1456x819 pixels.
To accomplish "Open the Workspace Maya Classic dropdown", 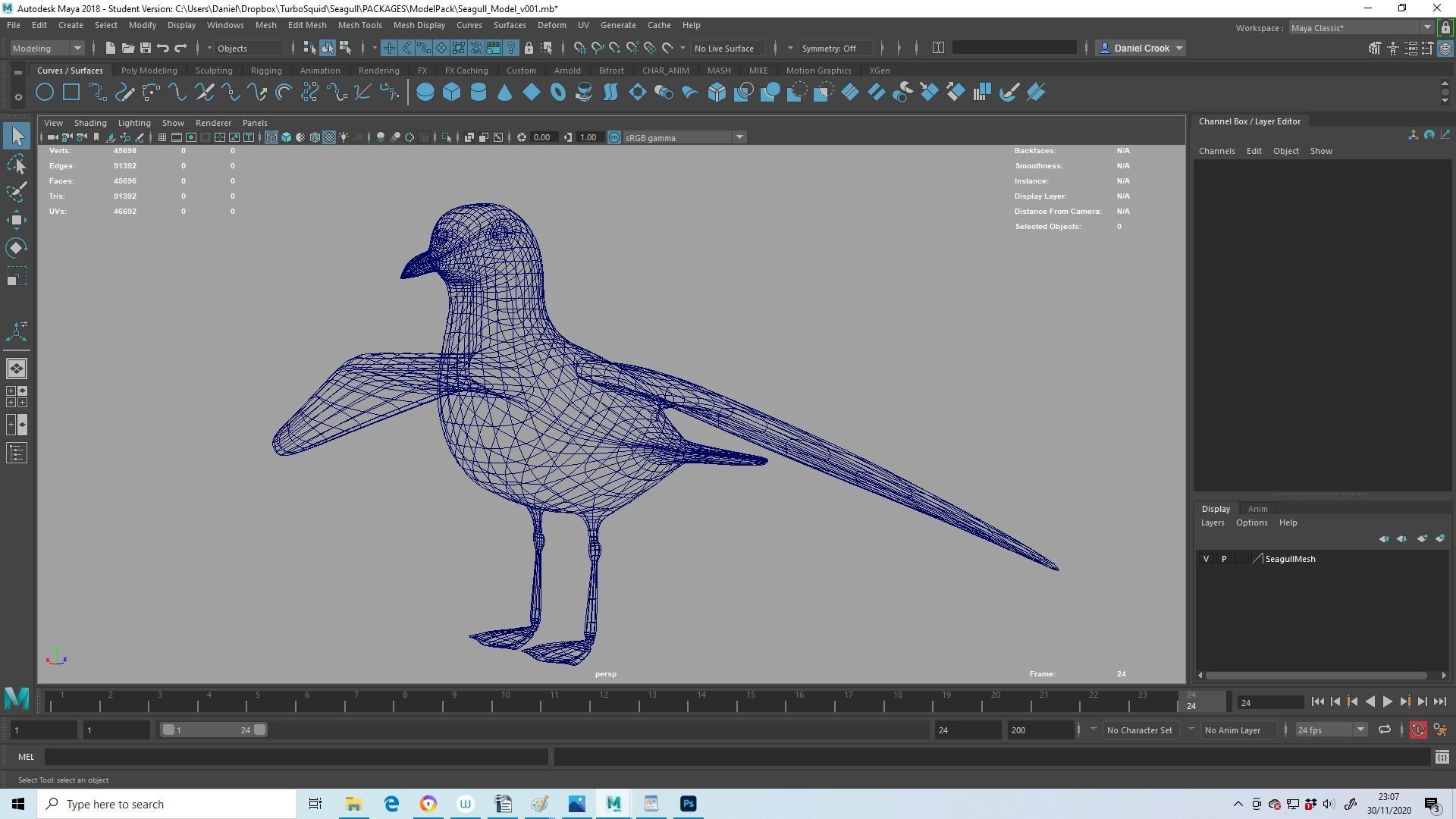I will click(x=1361, y=28).
